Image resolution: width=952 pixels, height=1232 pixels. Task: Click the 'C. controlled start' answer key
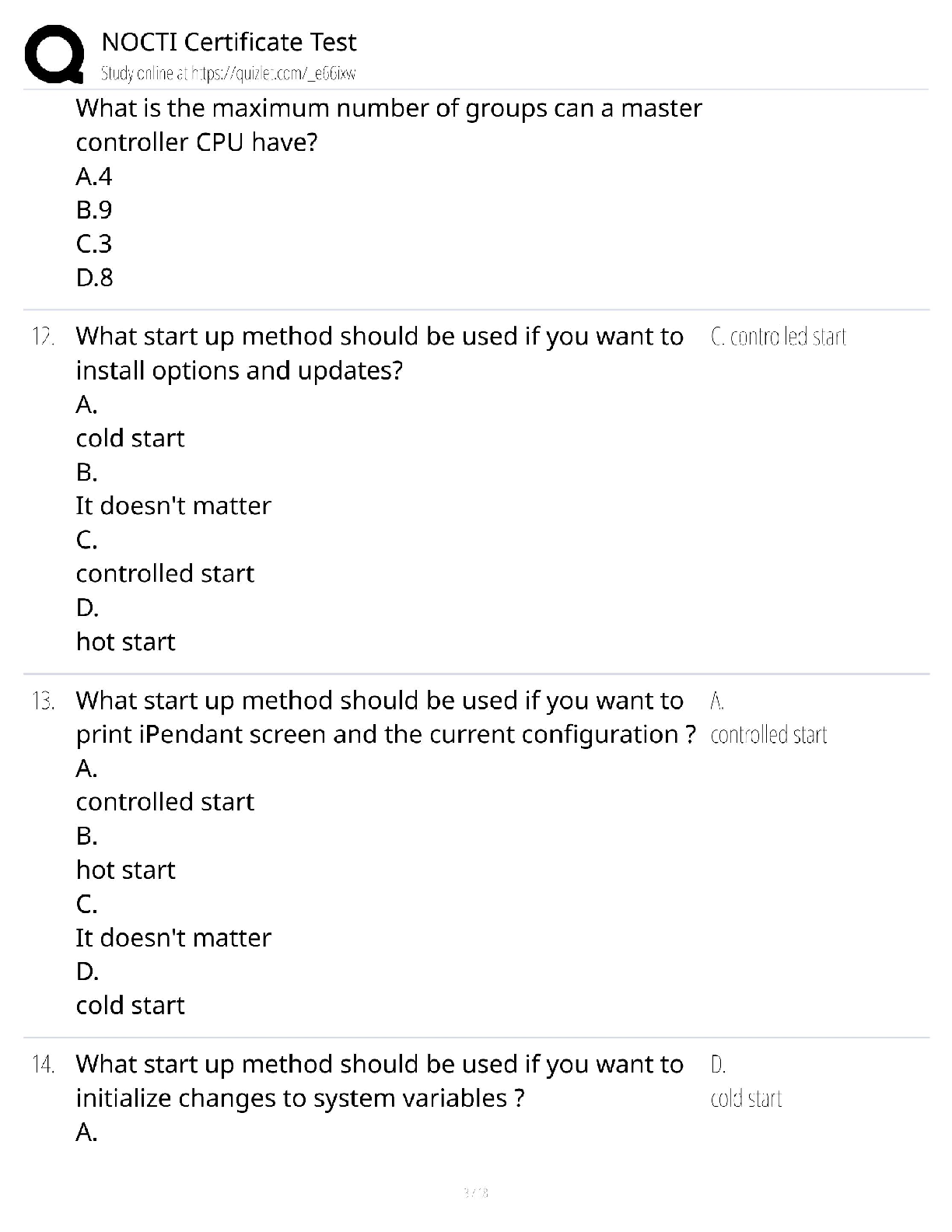[x=778, y=337]
